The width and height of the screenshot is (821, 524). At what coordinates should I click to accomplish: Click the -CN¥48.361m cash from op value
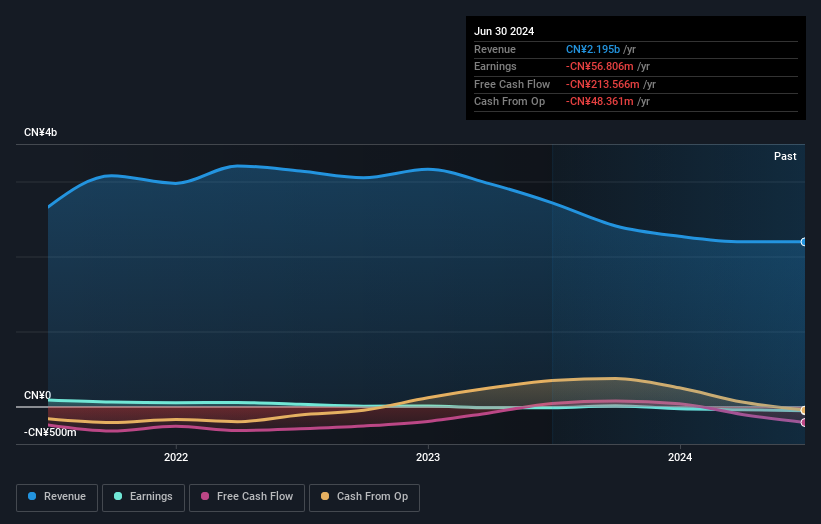pyautogui.click(x=600, y=102)
